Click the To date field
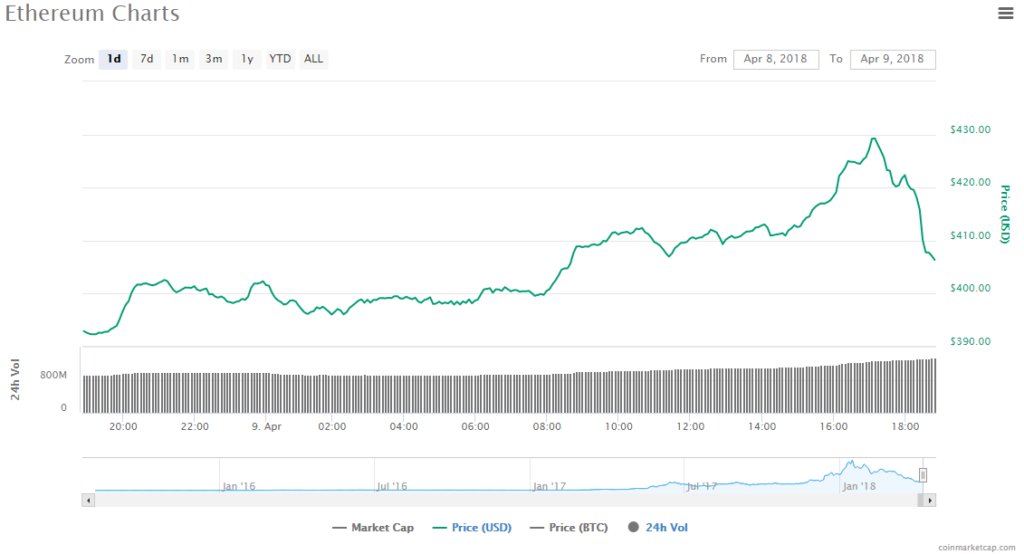 coord(893,59)
